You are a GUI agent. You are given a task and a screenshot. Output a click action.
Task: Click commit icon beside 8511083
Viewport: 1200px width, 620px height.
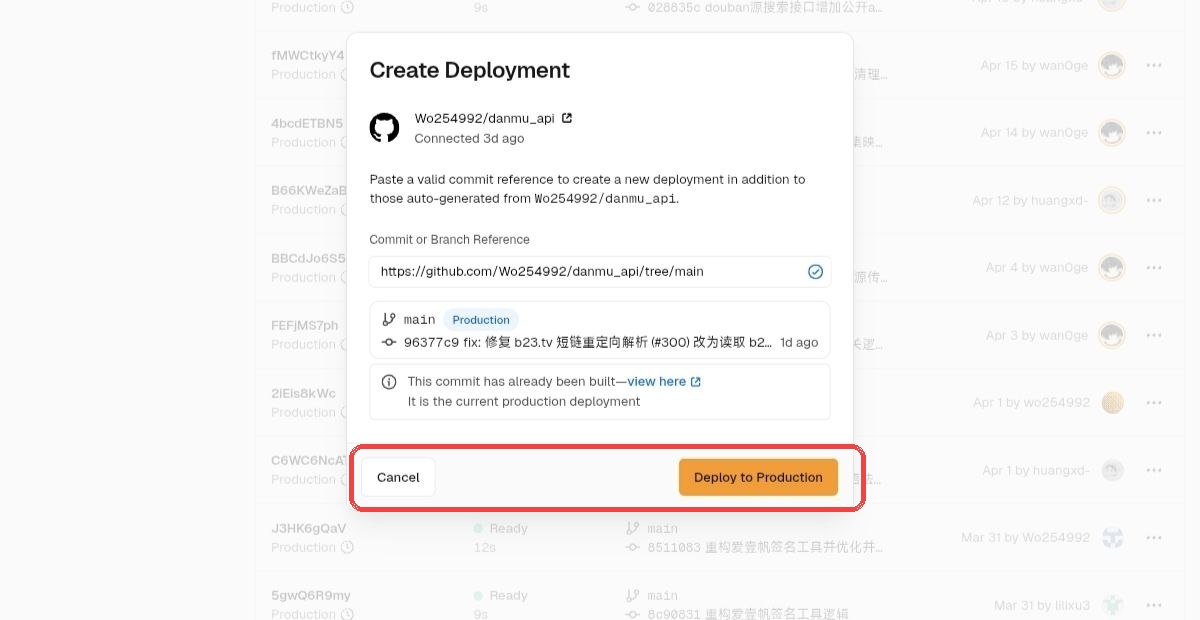(632, 547)
